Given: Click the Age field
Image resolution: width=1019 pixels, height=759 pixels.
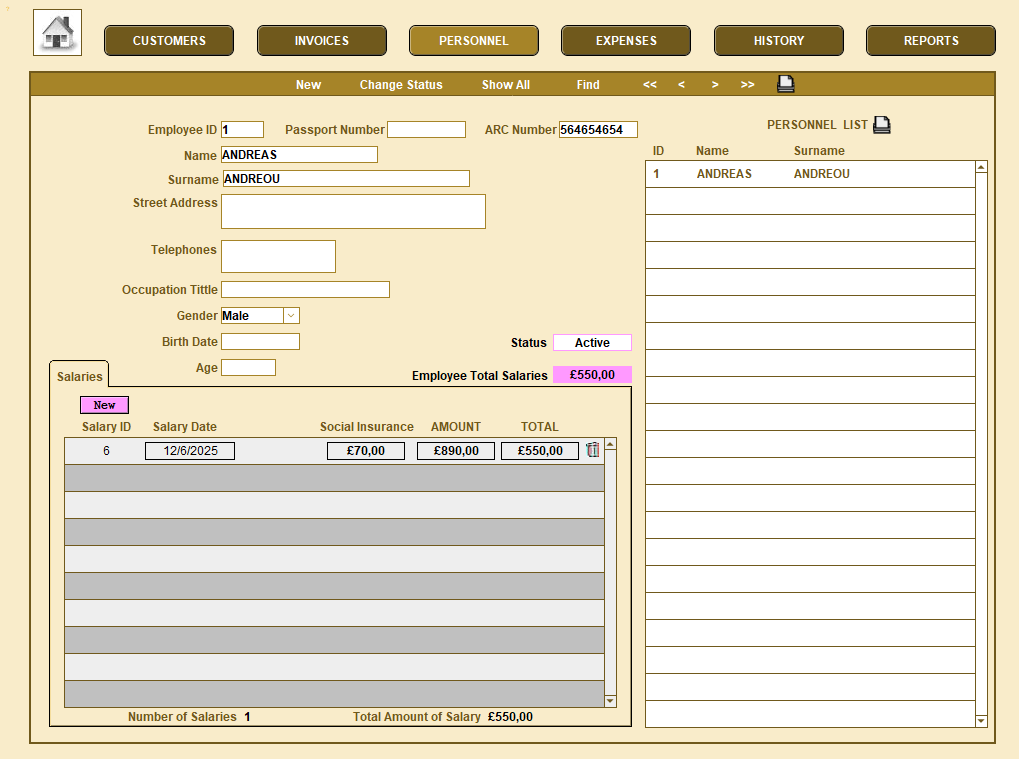Looking at the screenshot, I should pyautogui.click(x=248, y=367).
